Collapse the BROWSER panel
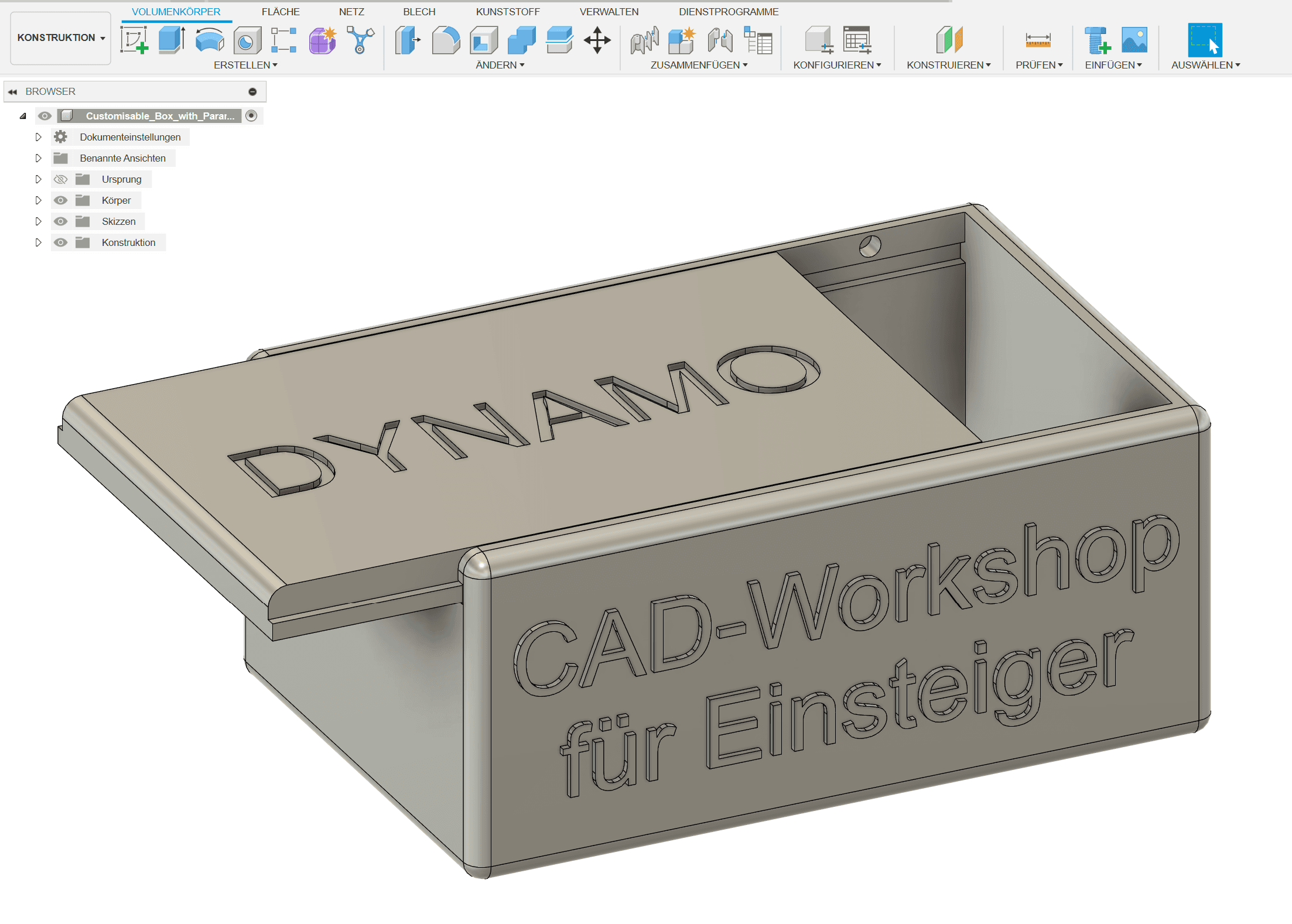 (13, 91)
